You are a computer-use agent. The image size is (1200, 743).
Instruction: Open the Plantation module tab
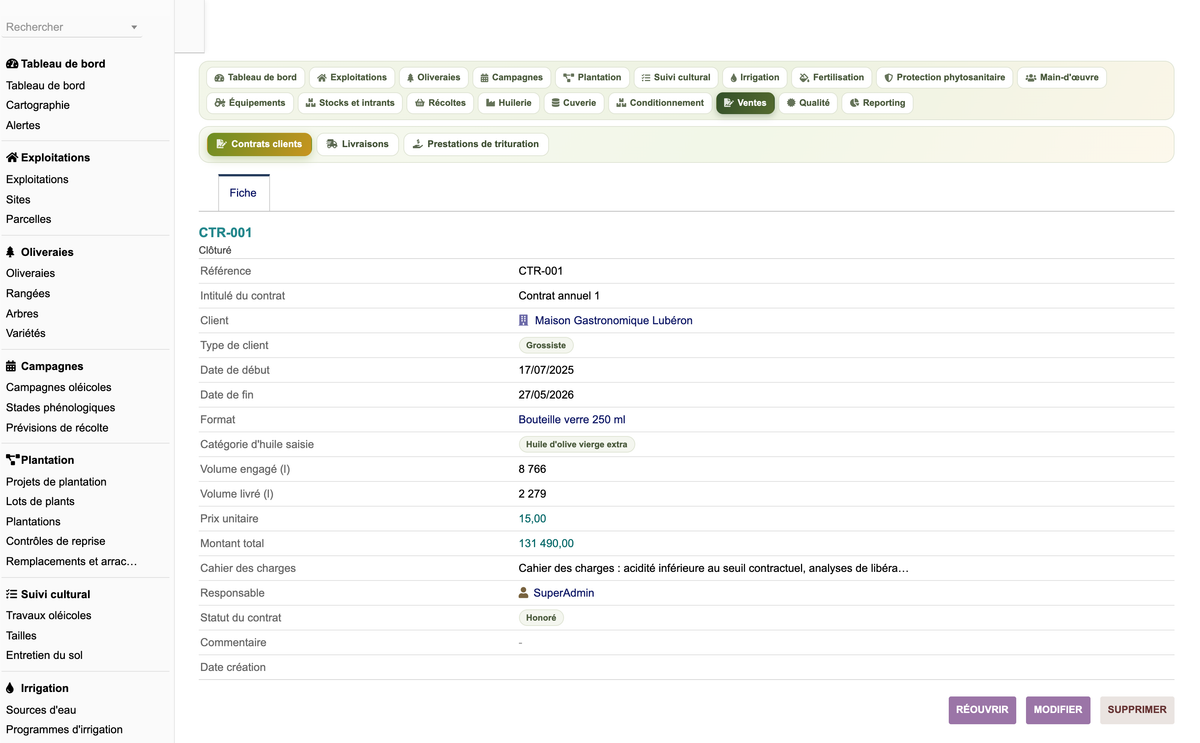point(592,77)
